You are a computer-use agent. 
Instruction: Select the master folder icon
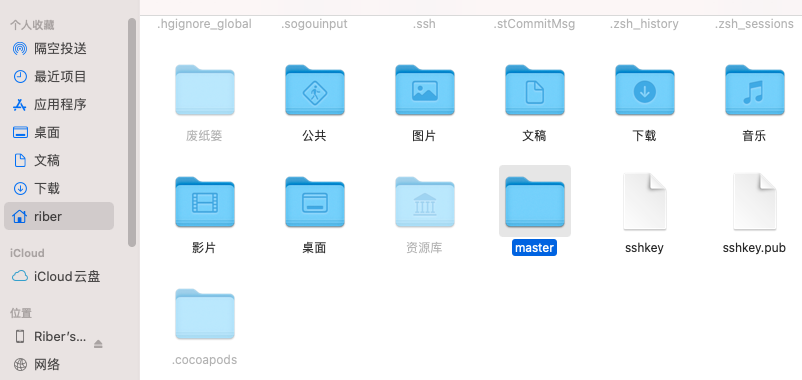tap(534, 202)
